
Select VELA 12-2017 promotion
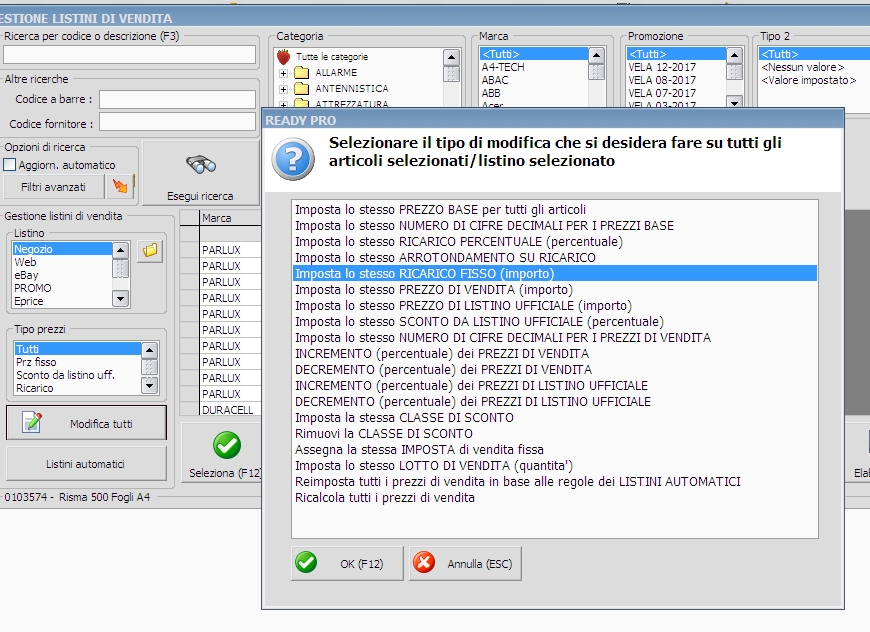click(676, 67)
